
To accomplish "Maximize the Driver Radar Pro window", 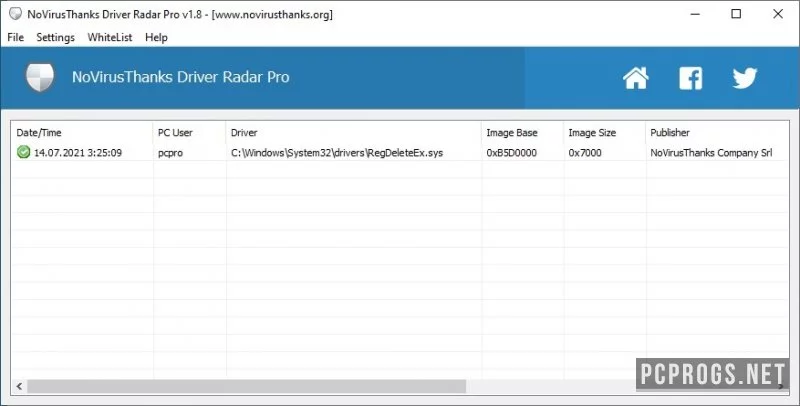I will coord(736,14).
